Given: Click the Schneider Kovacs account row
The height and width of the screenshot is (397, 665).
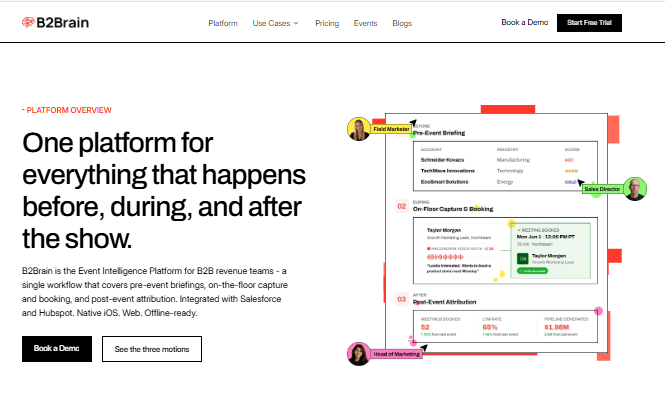Looking at the screenshot, I should (x=505, y=160).
